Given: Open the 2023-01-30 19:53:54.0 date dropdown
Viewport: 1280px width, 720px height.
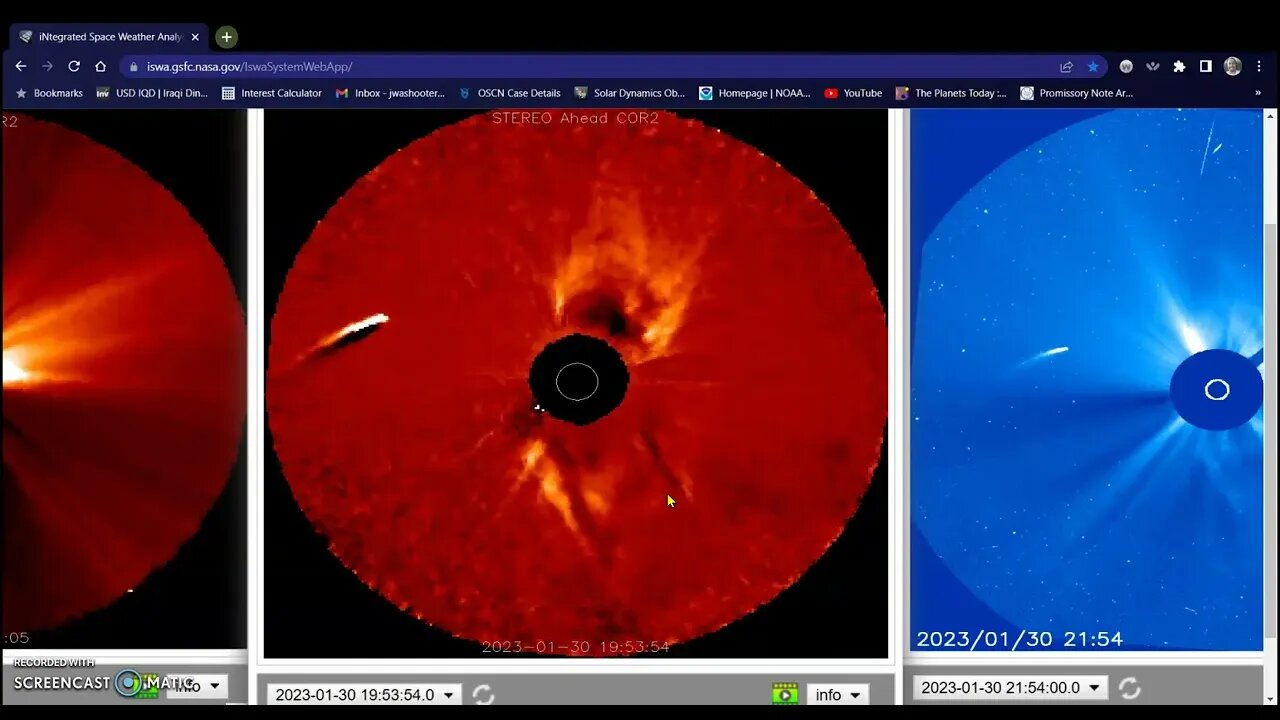Looking at the screenshot, I should point(364,694).
